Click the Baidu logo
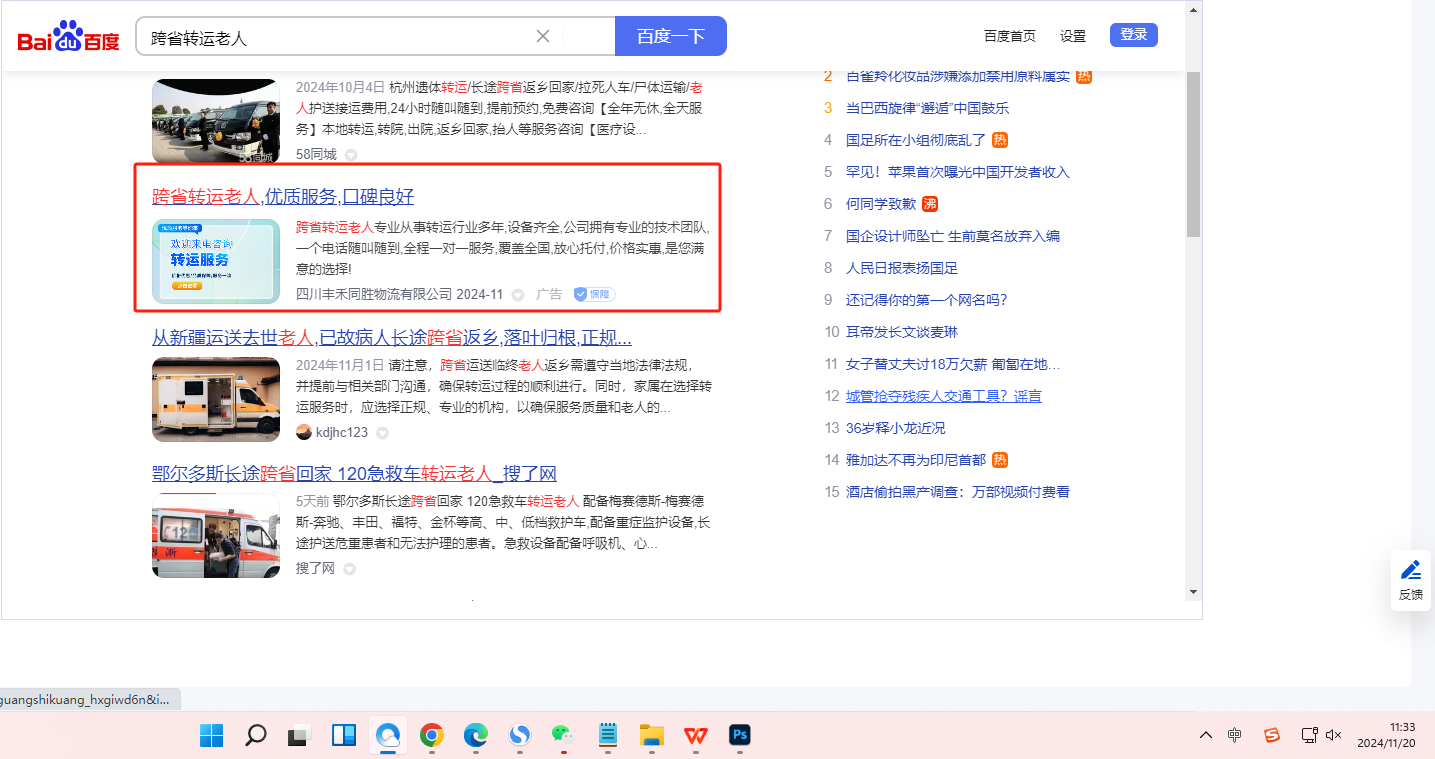Screen dimensions: 1435x759 click(x=68, y=37)
